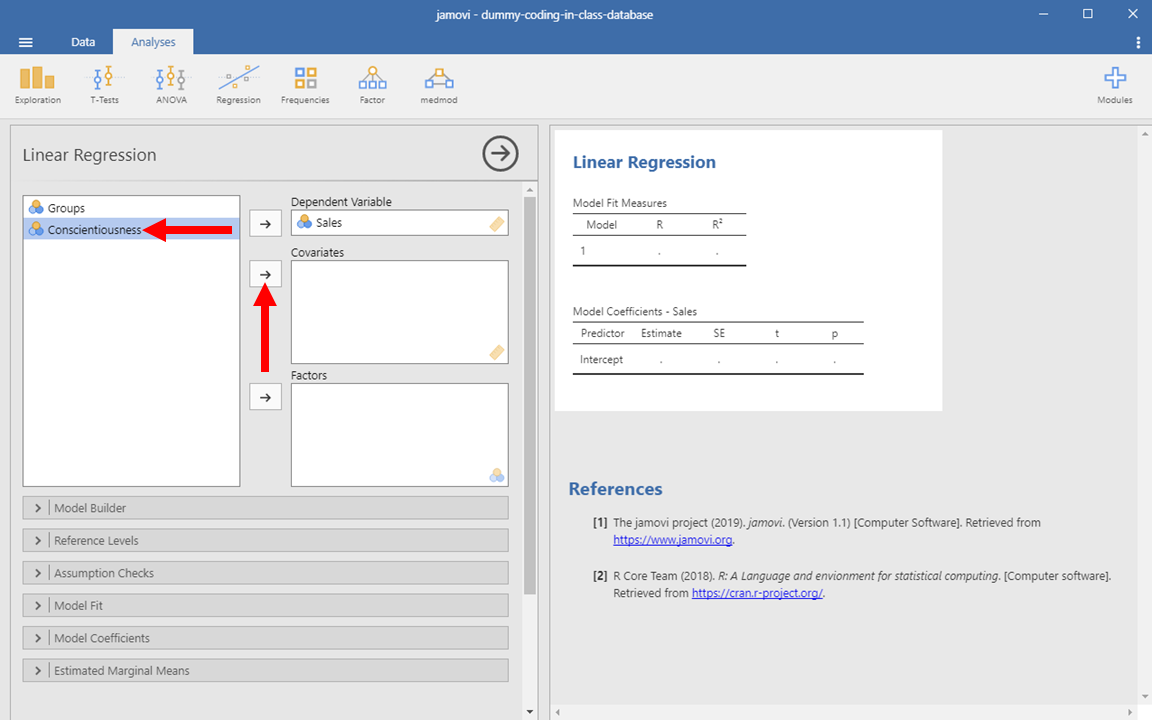Open the Modules plus icon

click(1114, 85)
